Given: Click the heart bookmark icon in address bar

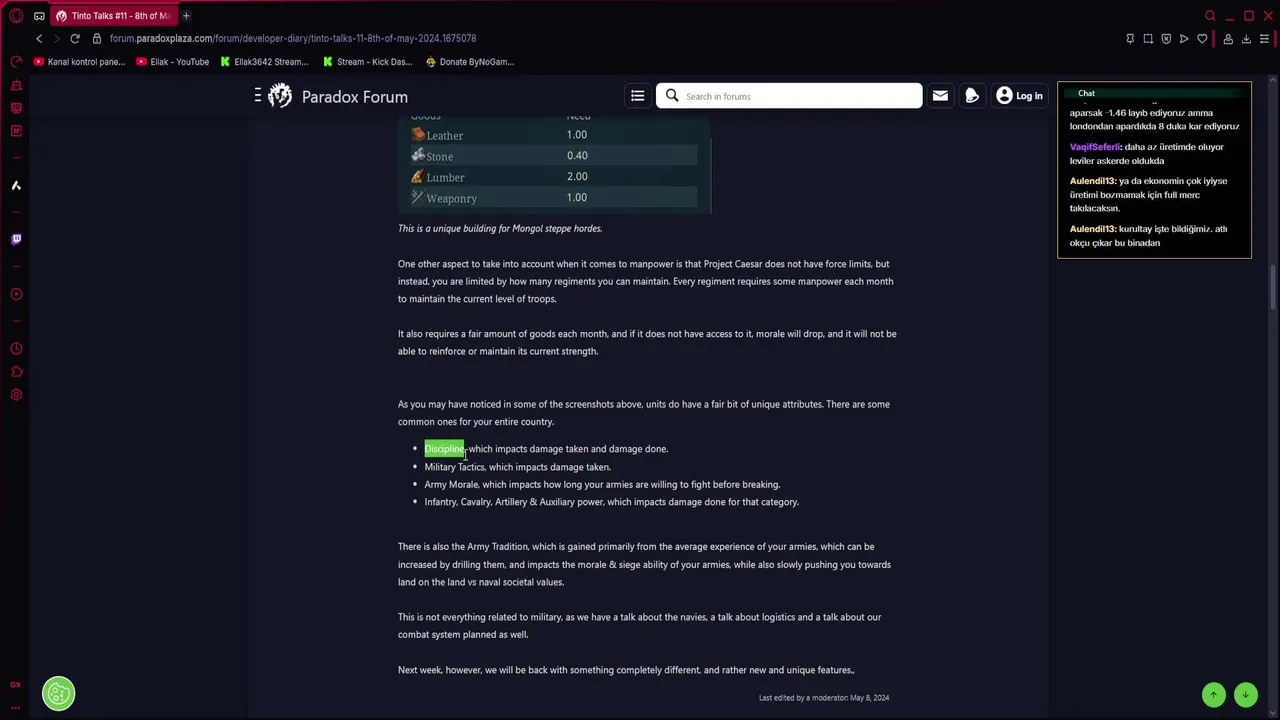Looking at the screenshot, I should tap(1202, 38).
